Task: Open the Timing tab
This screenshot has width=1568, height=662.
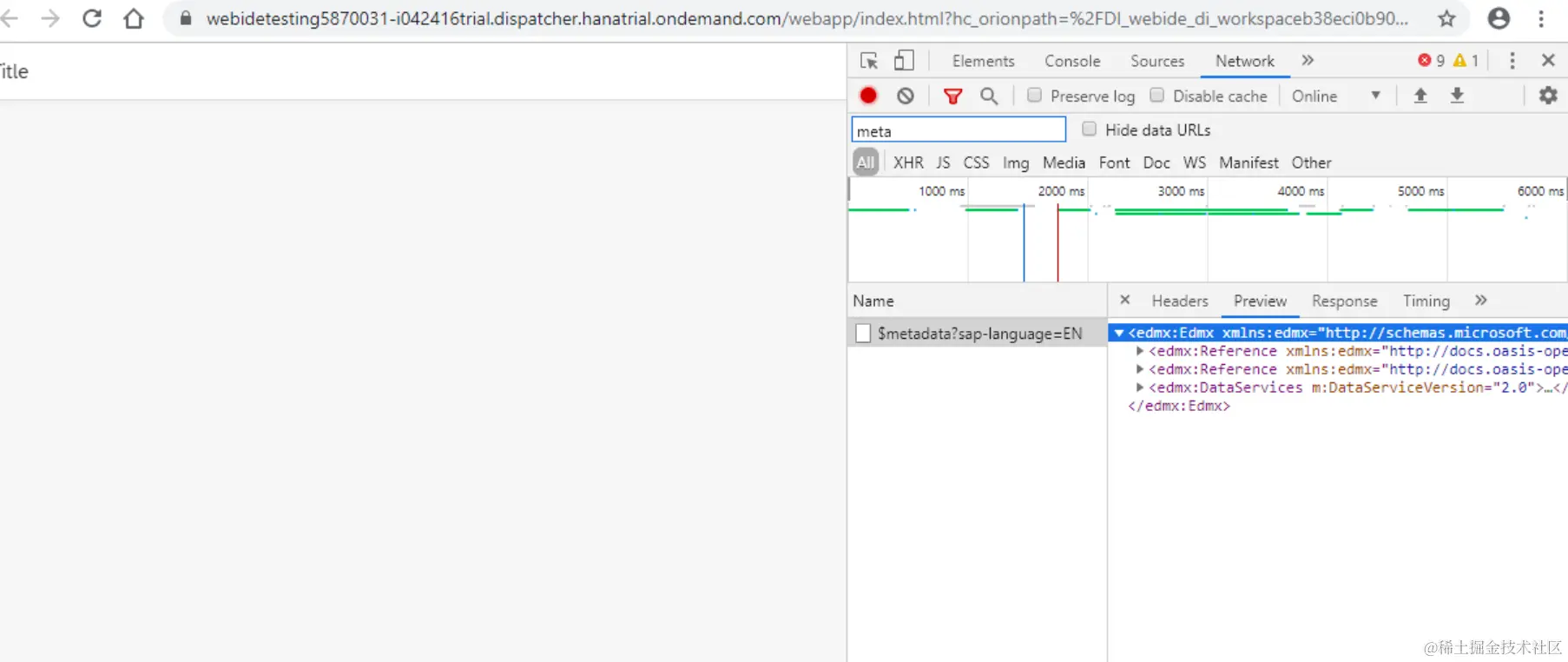Action: click(x=1426, y=301)
